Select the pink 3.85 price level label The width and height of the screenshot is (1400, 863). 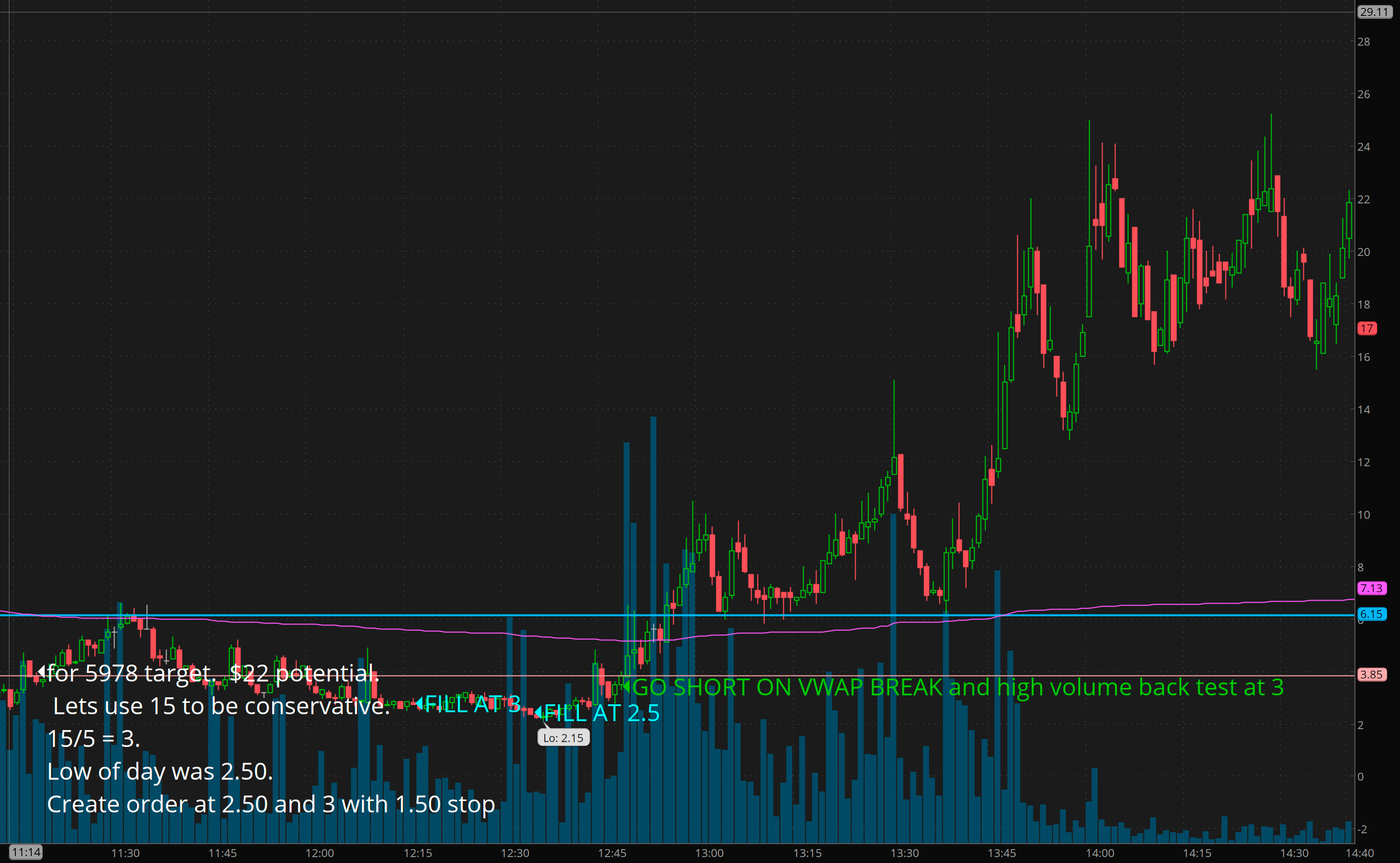[x=1371, y=675]
